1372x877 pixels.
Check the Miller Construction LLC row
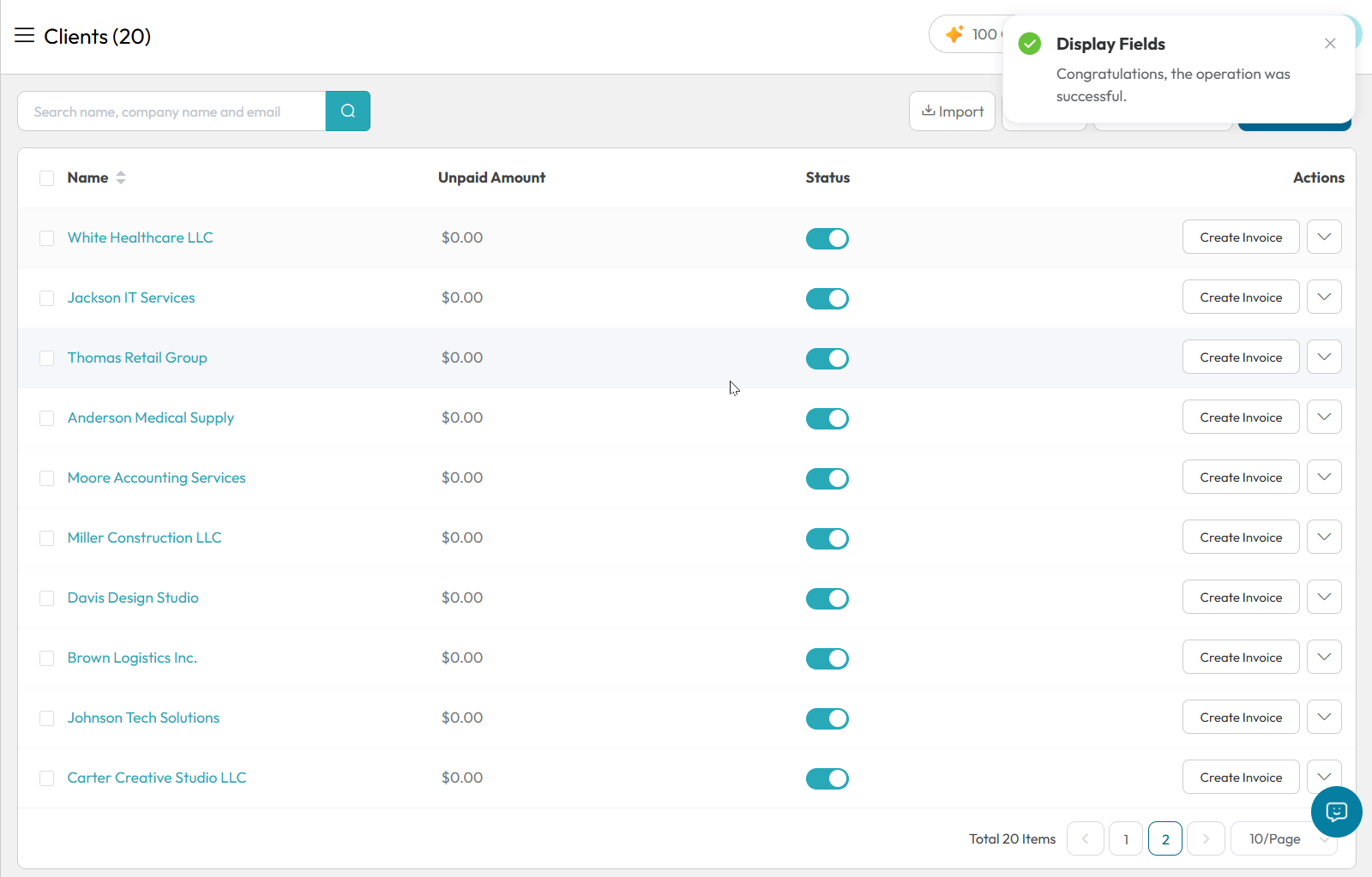(47, 538)
